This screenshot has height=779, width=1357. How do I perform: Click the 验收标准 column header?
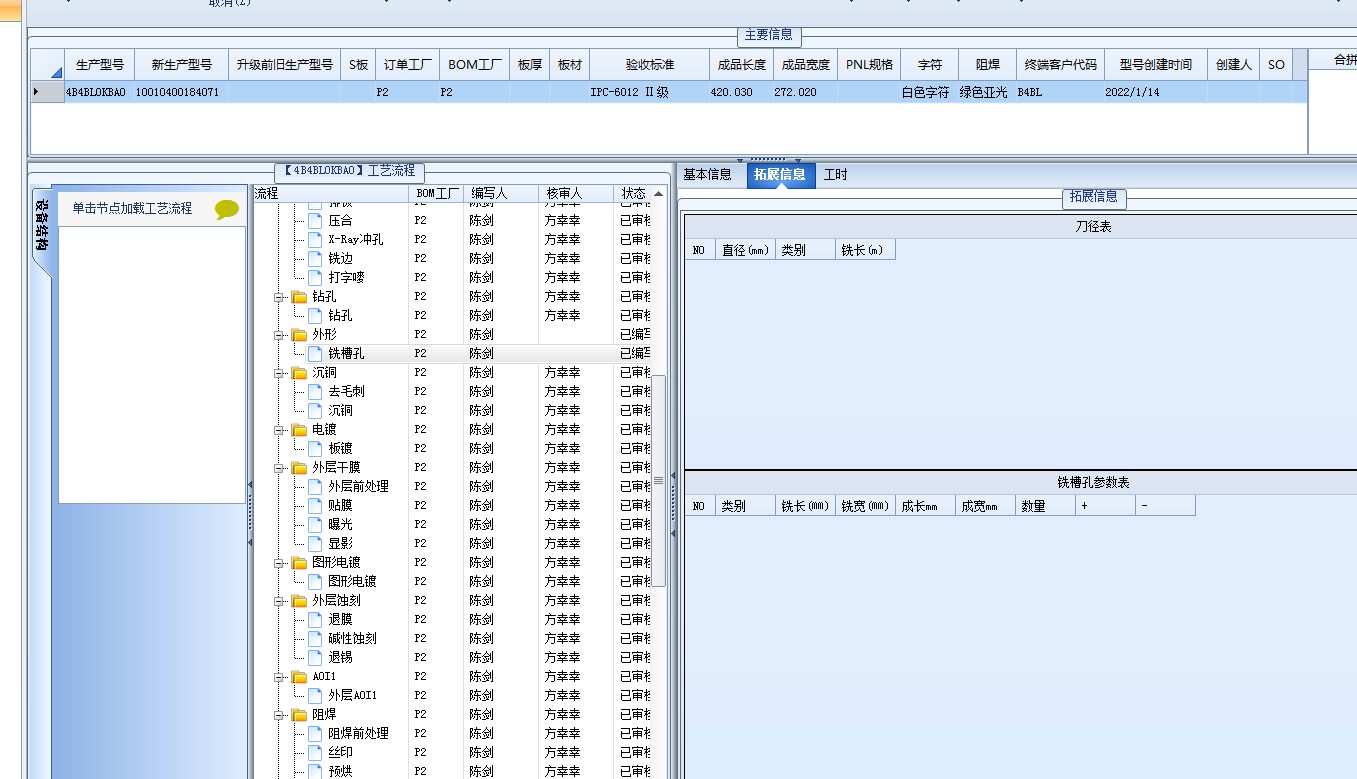[650, 64]
